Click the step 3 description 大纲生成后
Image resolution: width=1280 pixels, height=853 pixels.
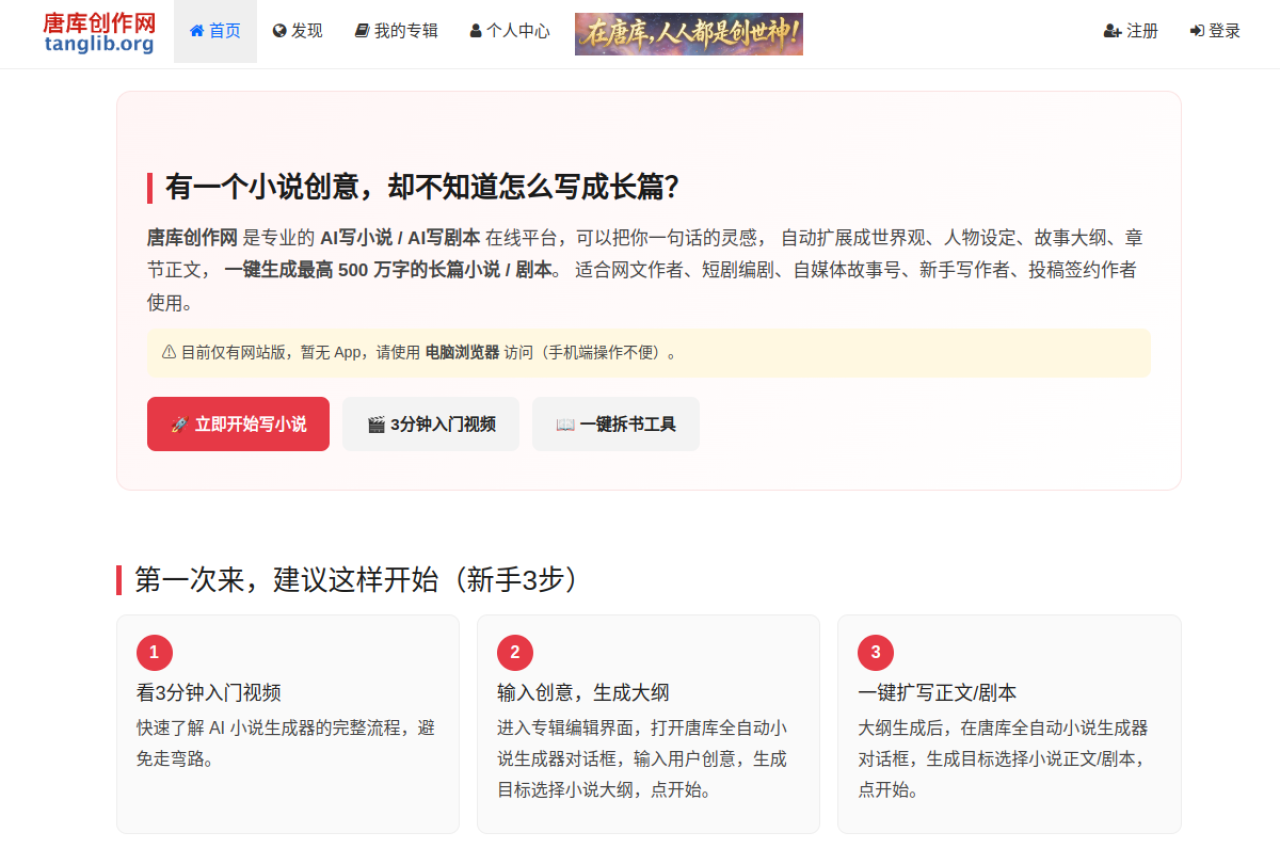[x=1003, y=759]
